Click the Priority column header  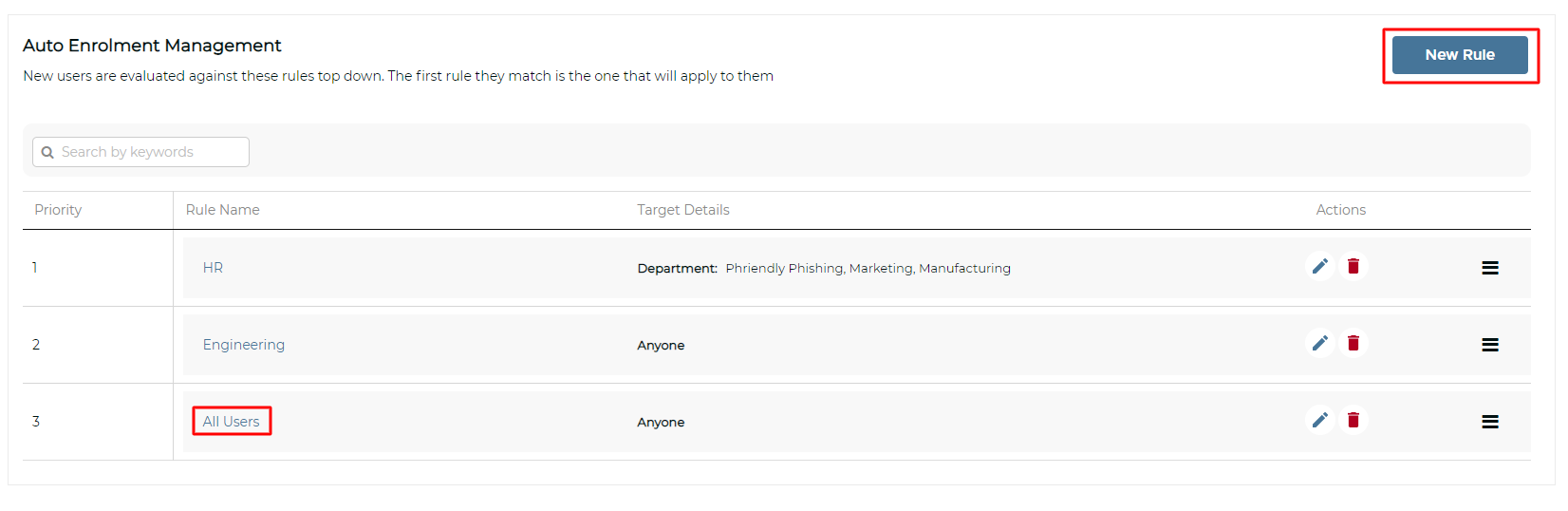(x=58, y=210)
